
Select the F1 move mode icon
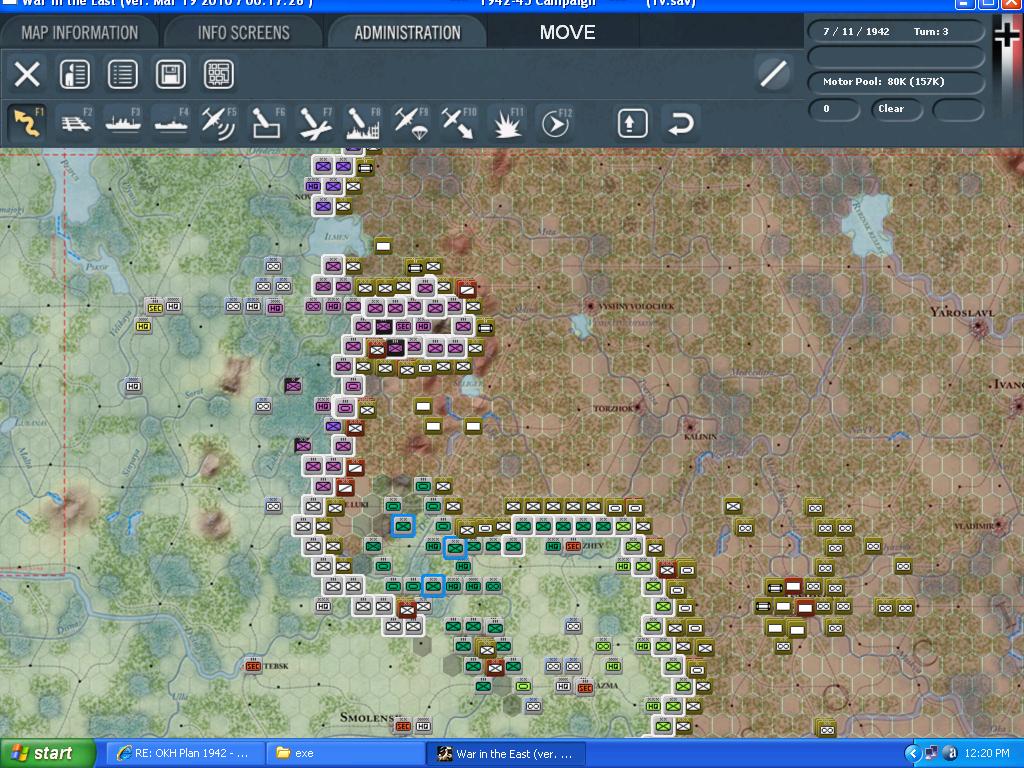pos(27,123)
